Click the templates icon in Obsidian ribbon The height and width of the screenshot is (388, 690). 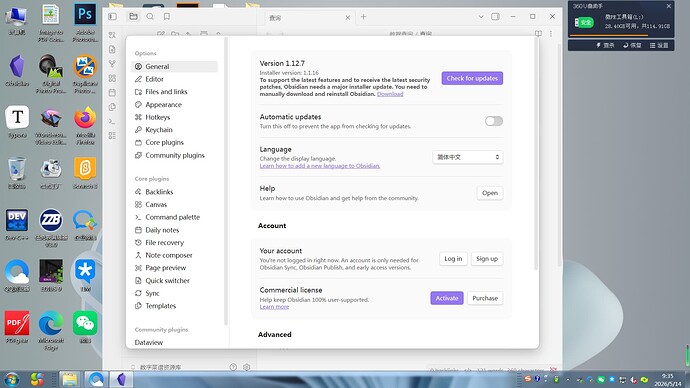click(x=112, y=107)
